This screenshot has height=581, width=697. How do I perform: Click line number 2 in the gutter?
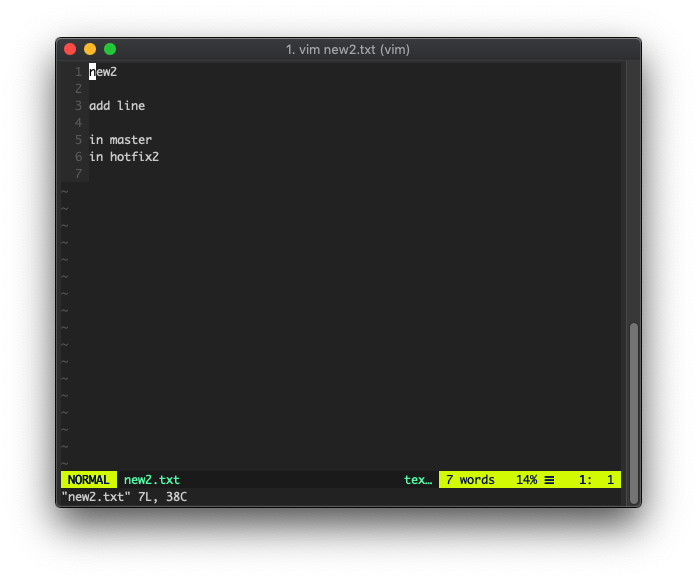coord(79,88)
